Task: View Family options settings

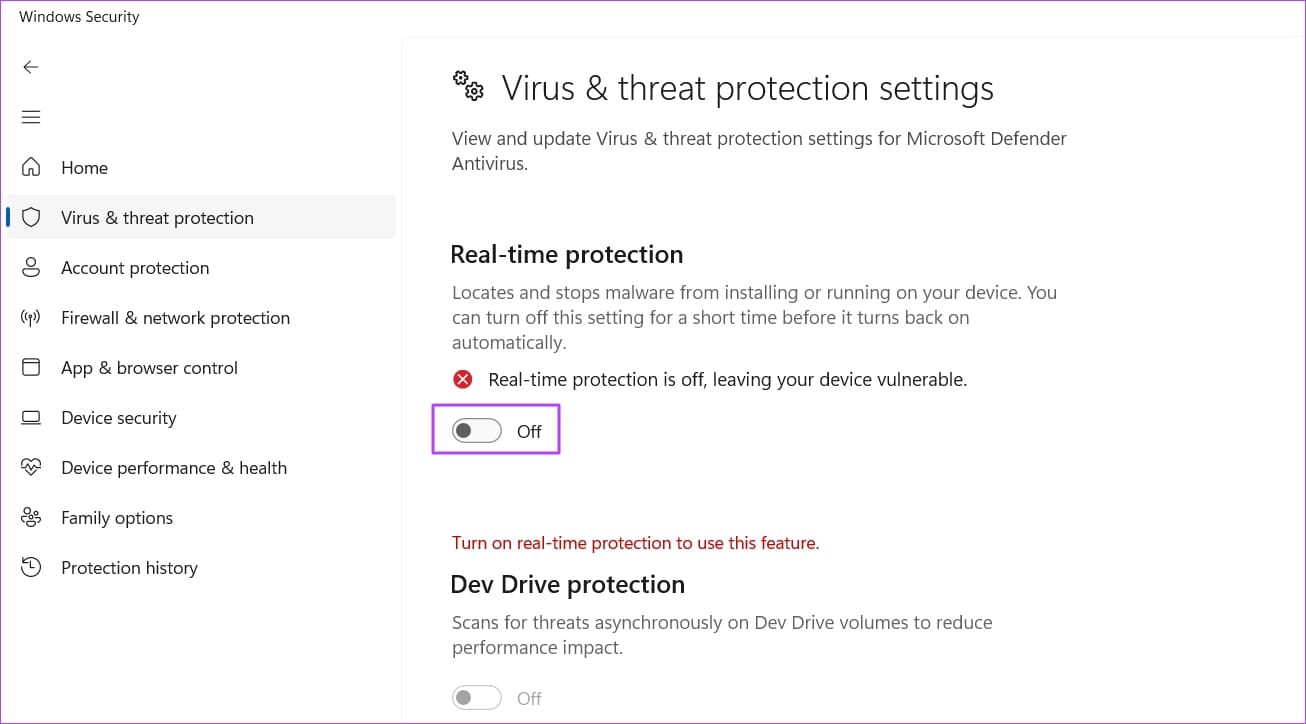Action: coord(117,517)
